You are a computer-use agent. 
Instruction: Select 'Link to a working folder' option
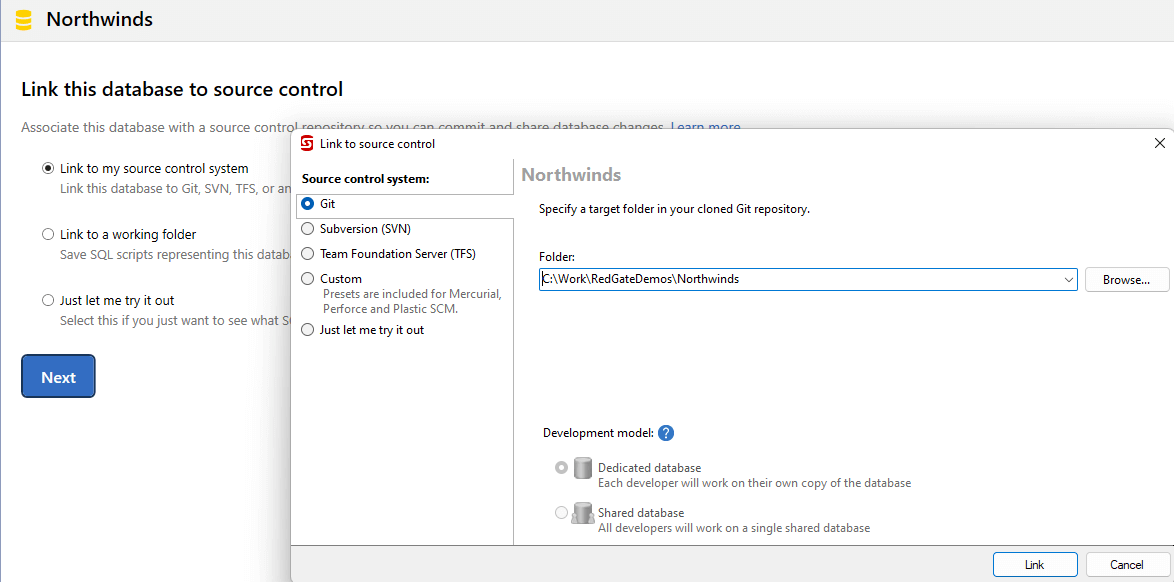tap(48, 235)
